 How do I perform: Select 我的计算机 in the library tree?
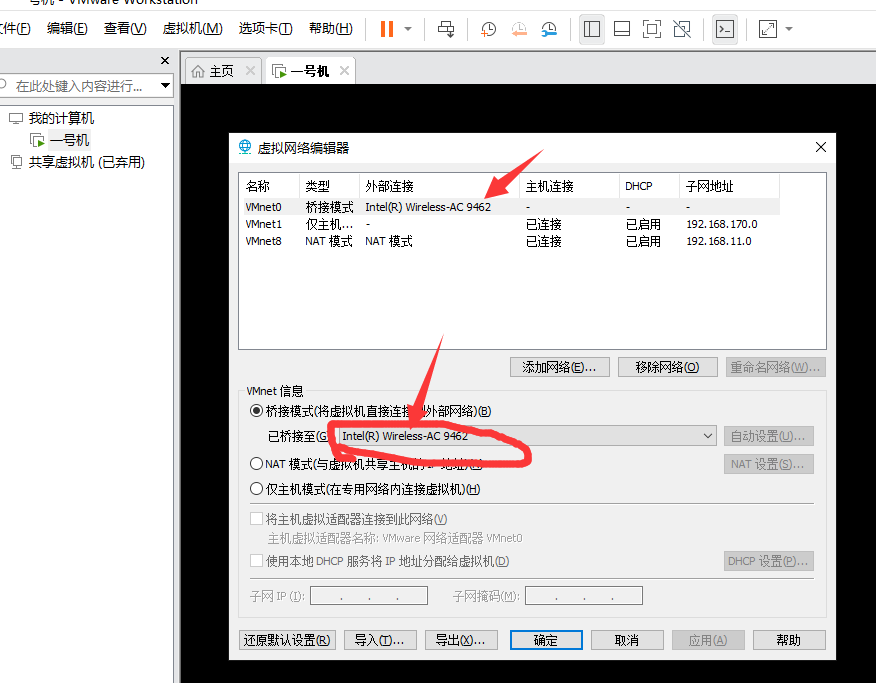[x=61, y=118]
